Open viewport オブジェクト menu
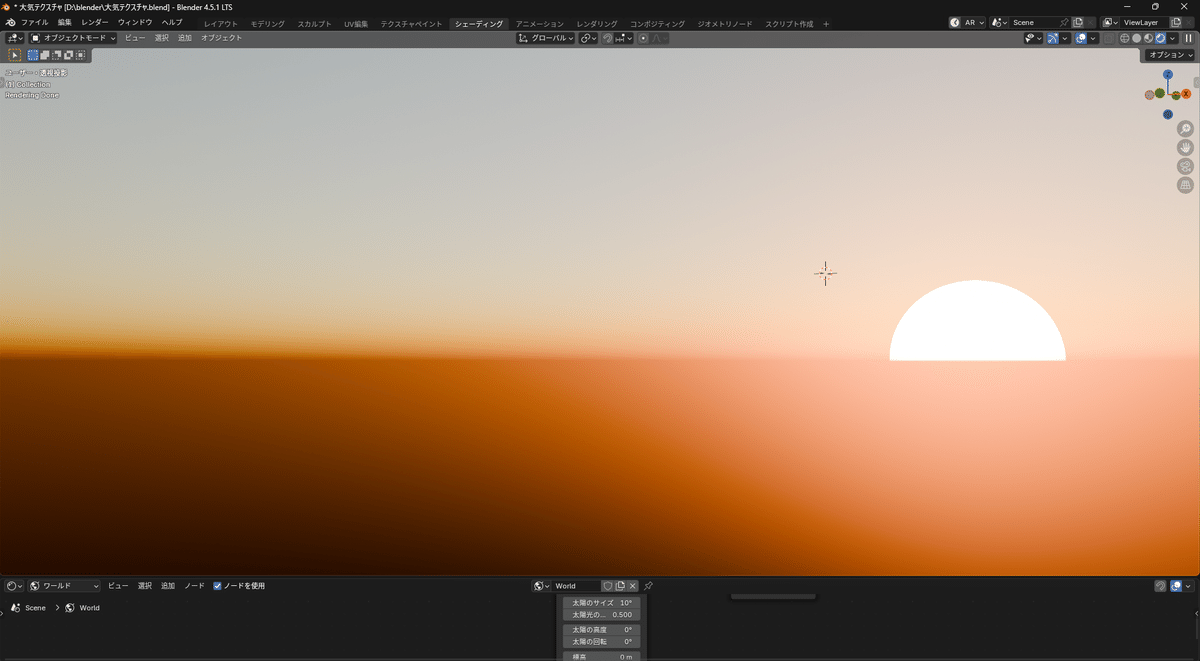The width and height of the screenshot is (1200, 661). (221, 38)
